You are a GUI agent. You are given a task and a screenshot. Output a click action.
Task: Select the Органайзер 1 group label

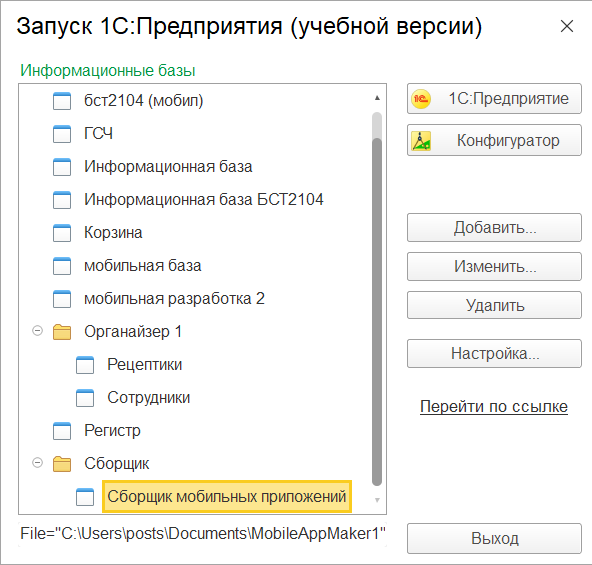point(133,332)
